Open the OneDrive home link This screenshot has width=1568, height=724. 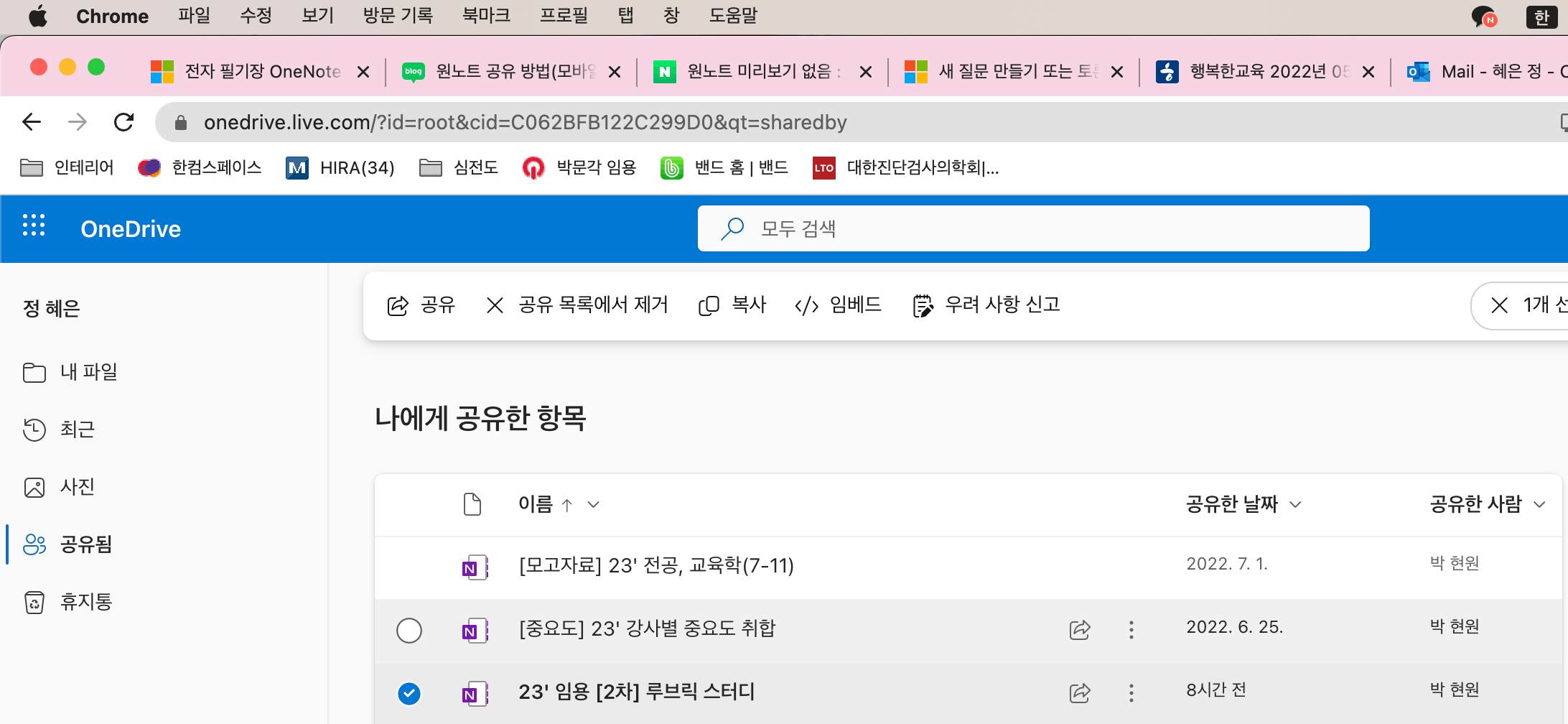point(131,228)
